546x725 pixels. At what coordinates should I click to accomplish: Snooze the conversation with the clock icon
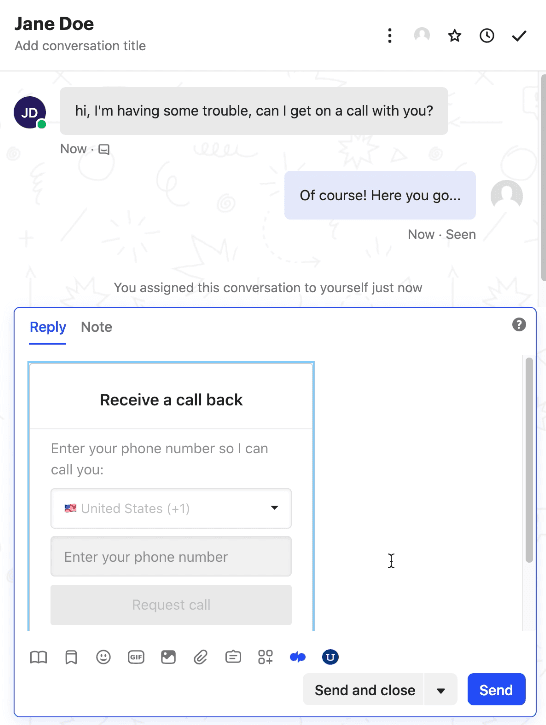(487, 36)
